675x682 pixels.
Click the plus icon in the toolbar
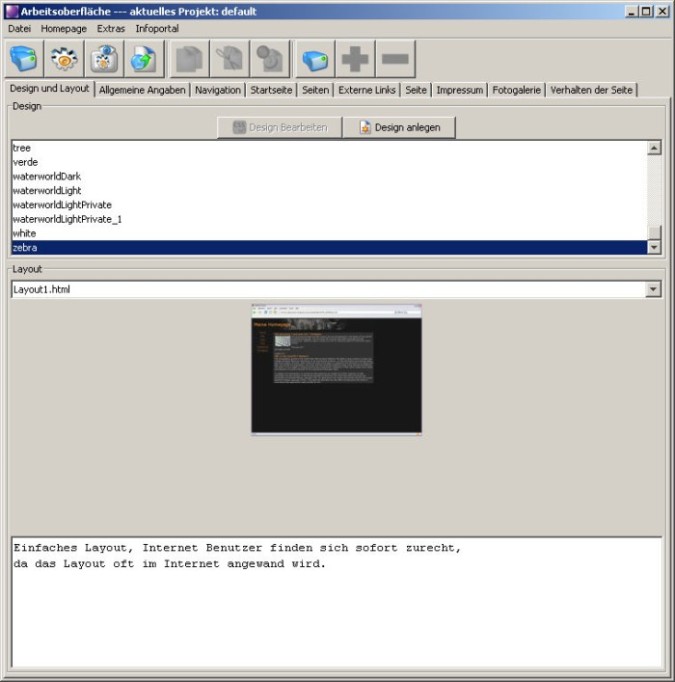tap(355, 59)
